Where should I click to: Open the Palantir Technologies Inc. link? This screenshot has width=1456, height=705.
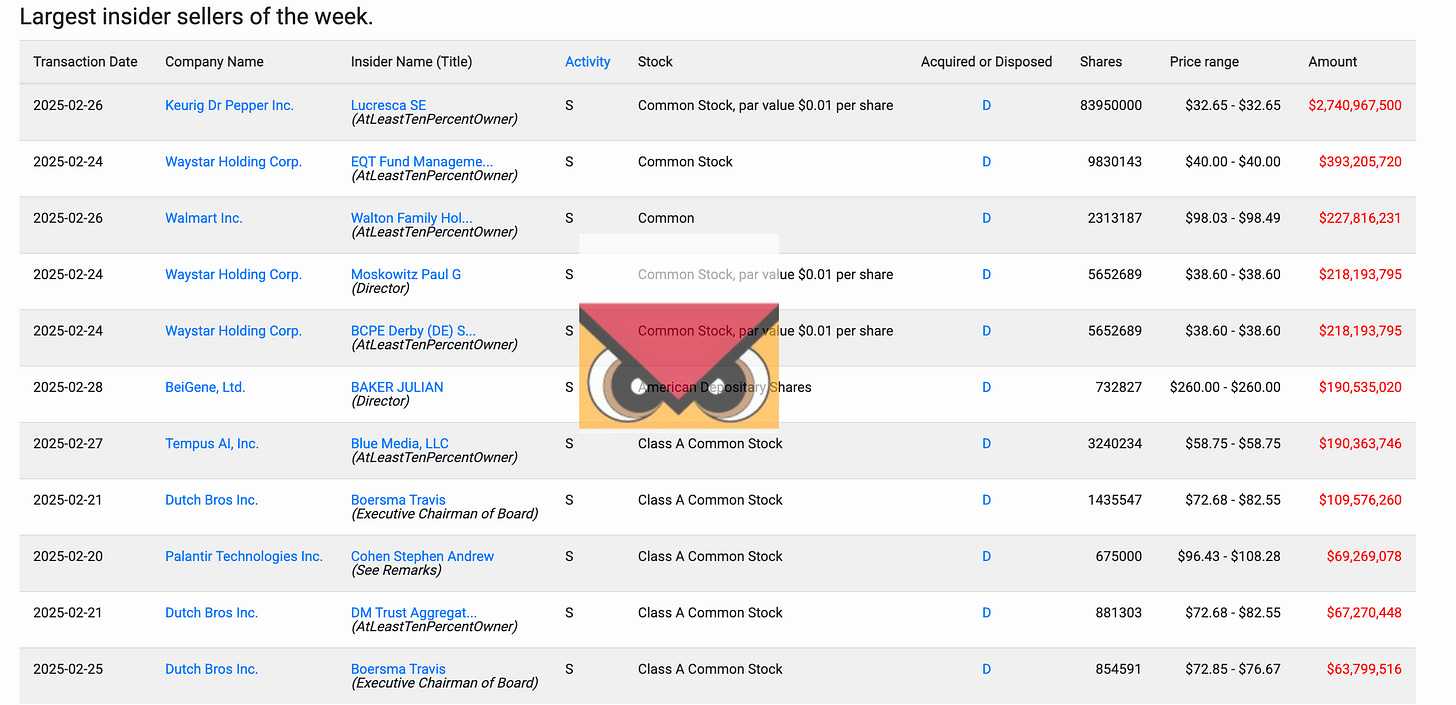244,556
